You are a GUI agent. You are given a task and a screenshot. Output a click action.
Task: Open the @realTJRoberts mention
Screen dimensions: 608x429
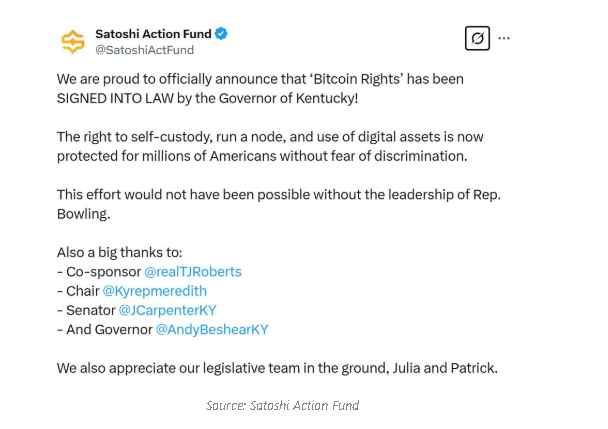coord(193,272)
